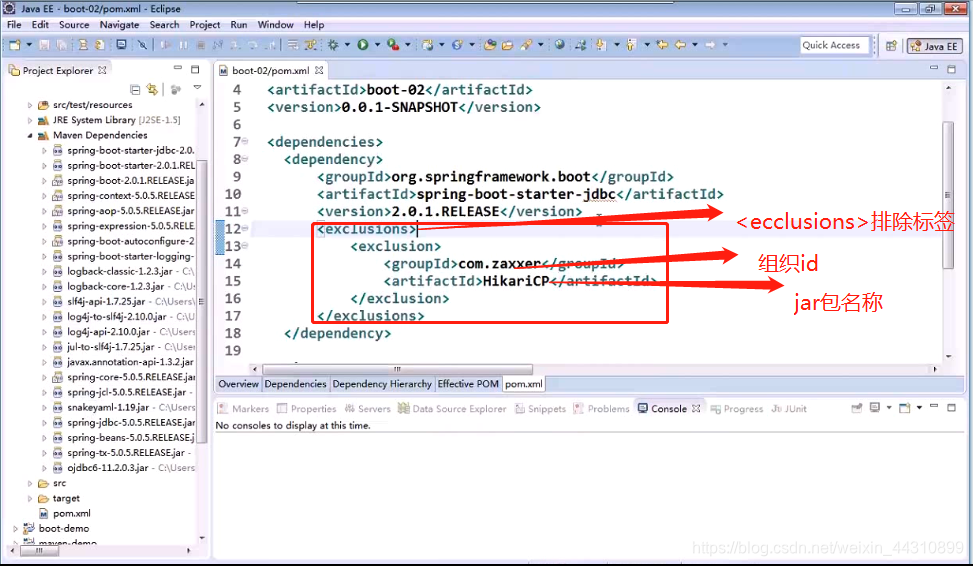Select snakeyaml-1.19.jar dependency
The height and width of the screenshot is (566, 973).
[108, 408]
